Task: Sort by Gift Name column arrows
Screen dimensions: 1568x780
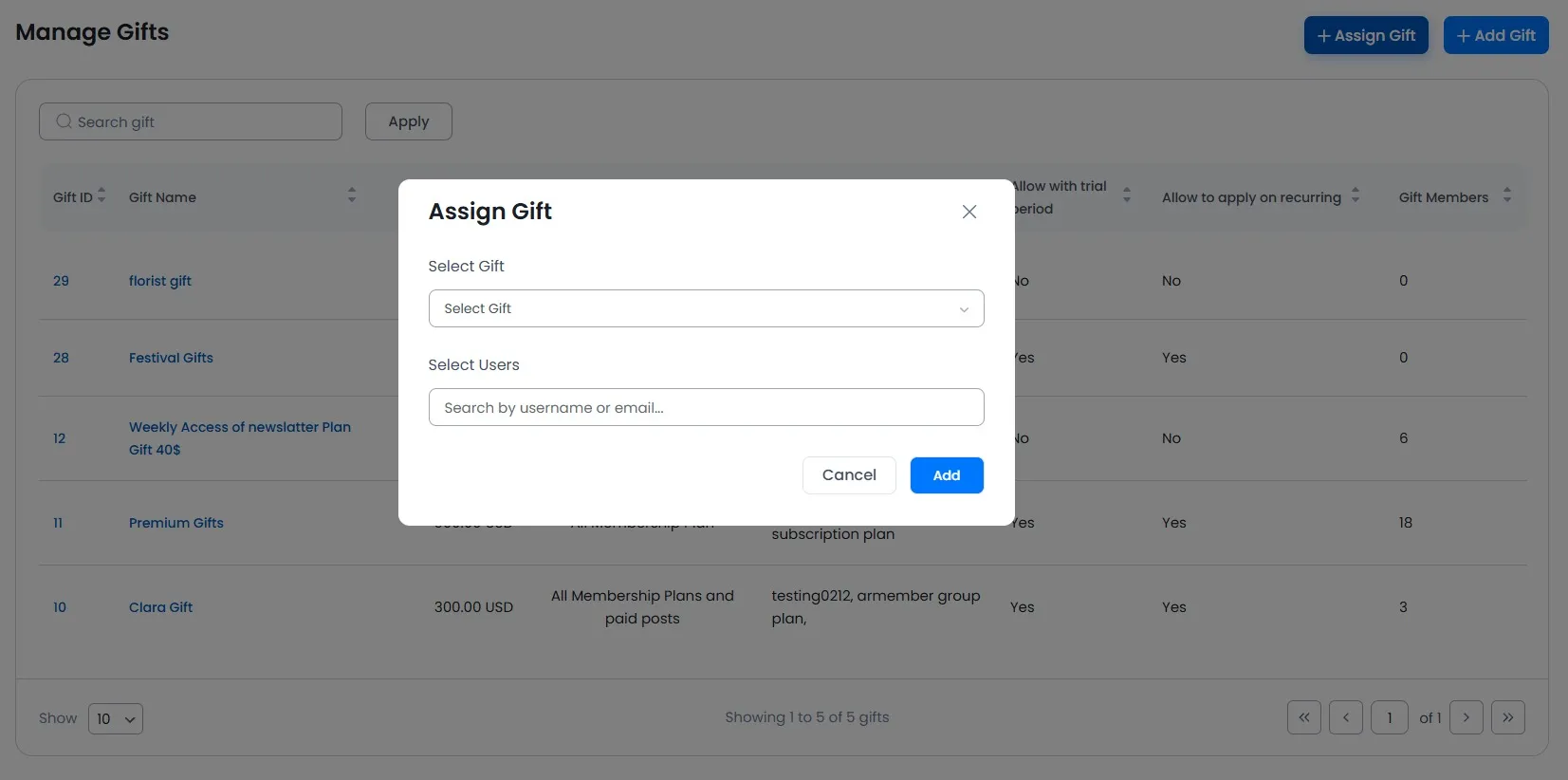Action: pos(352,195)
